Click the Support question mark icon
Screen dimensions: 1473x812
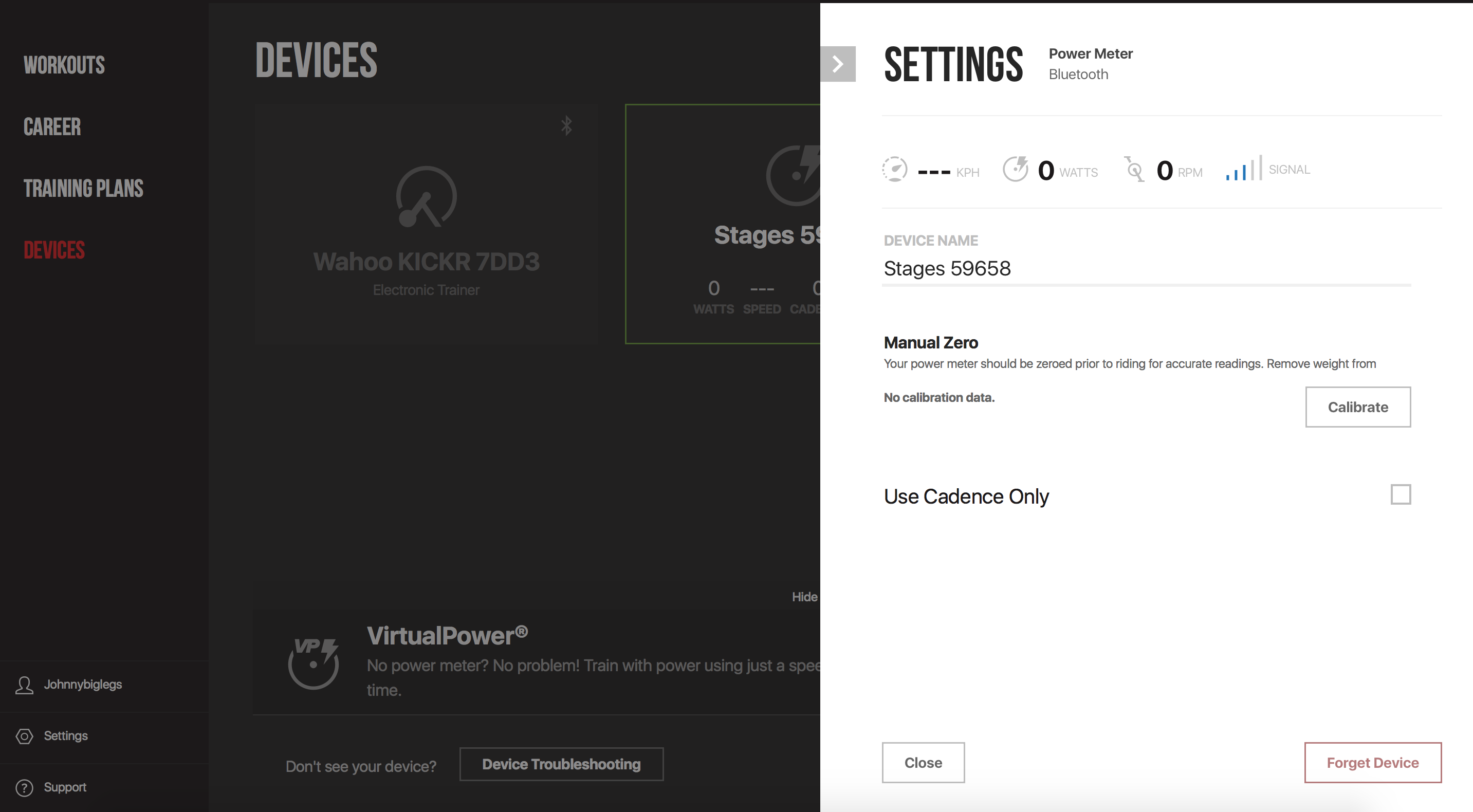tap(24, 787)
